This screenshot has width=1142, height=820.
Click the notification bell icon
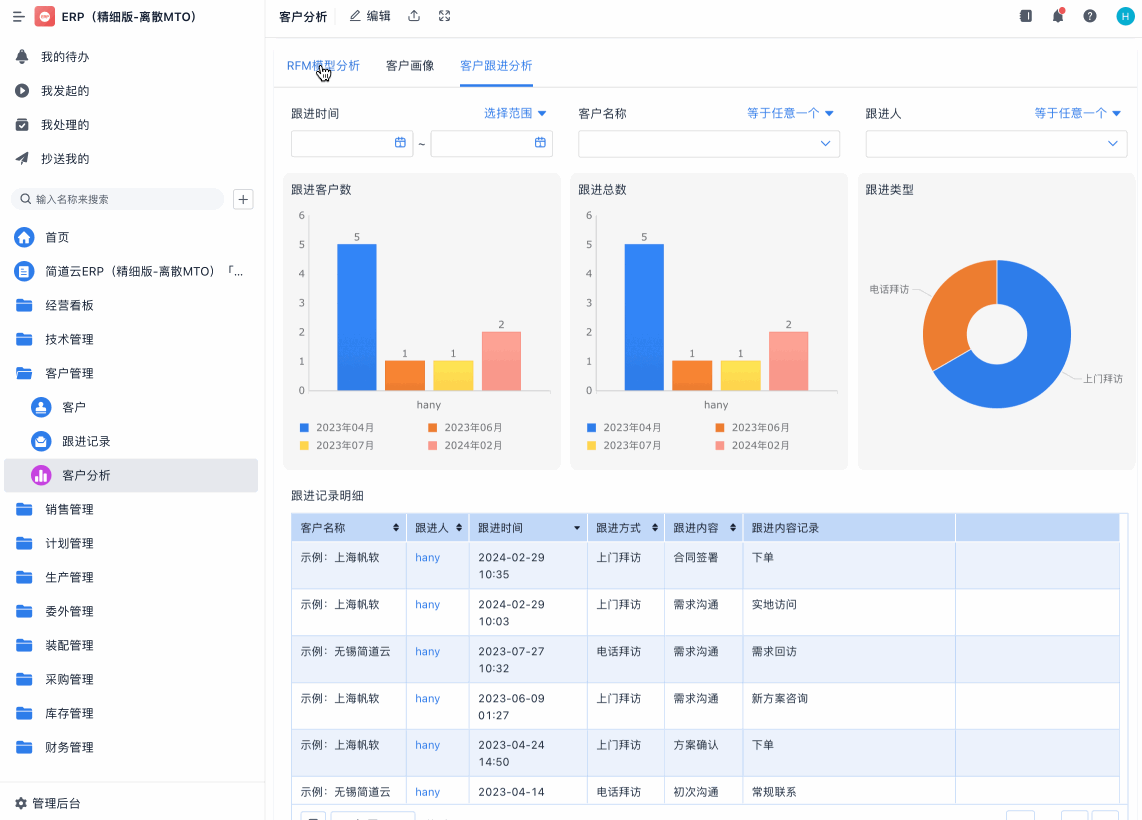coord(1057,16)
